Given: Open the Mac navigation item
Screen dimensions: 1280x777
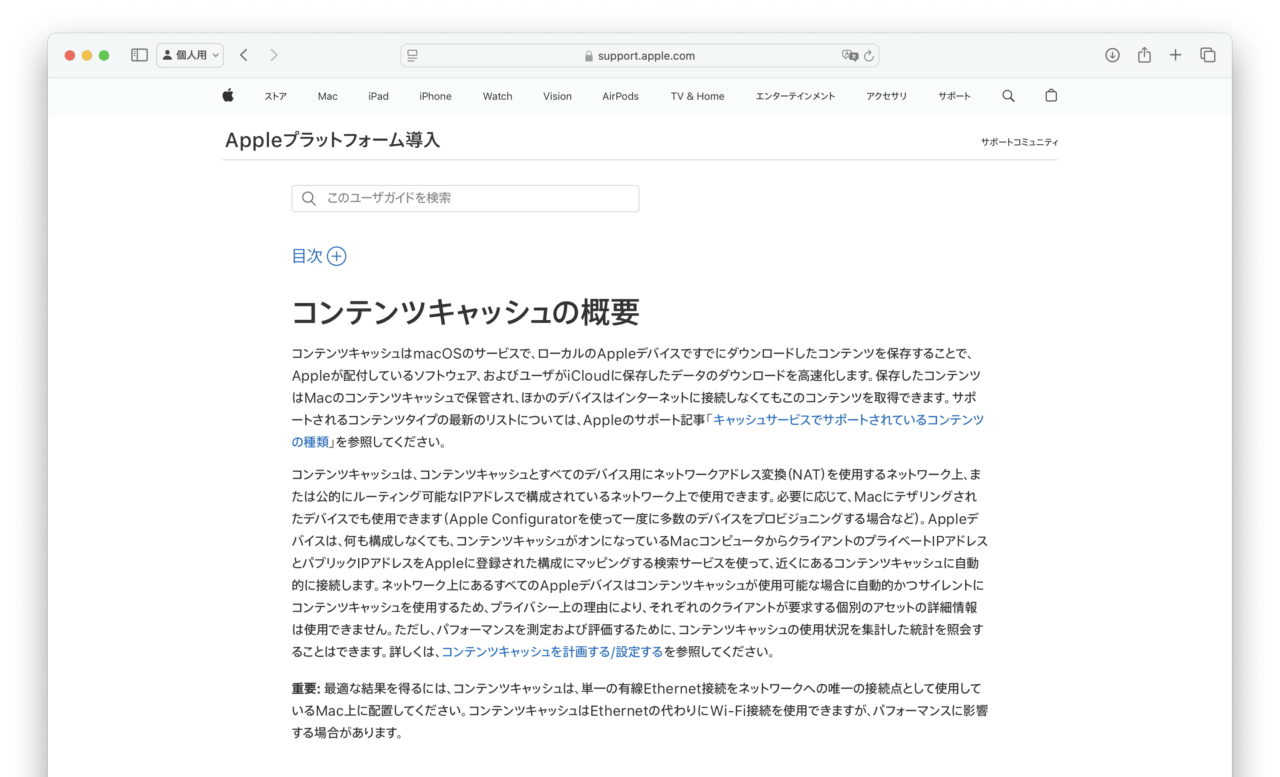Looking at the screenshot, I should (x=328, y=97).
